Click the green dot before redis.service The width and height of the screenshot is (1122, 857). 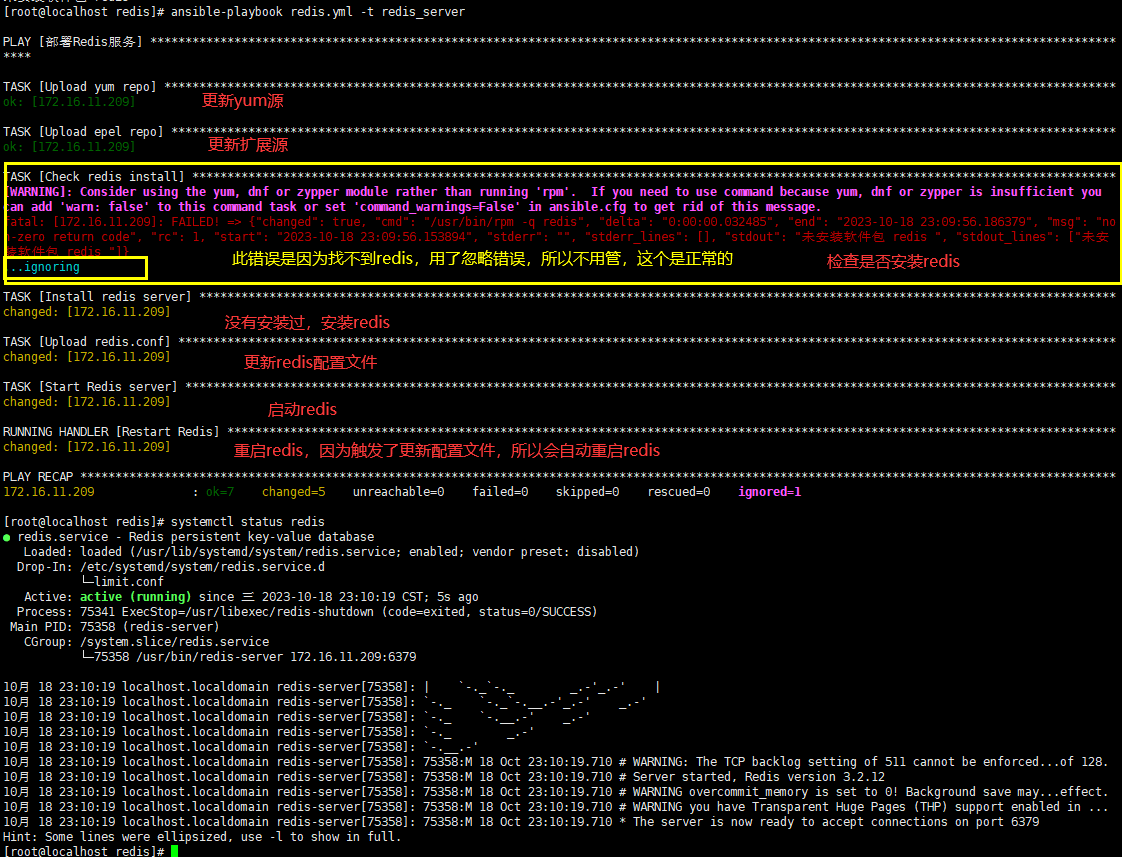click(6, 537)
